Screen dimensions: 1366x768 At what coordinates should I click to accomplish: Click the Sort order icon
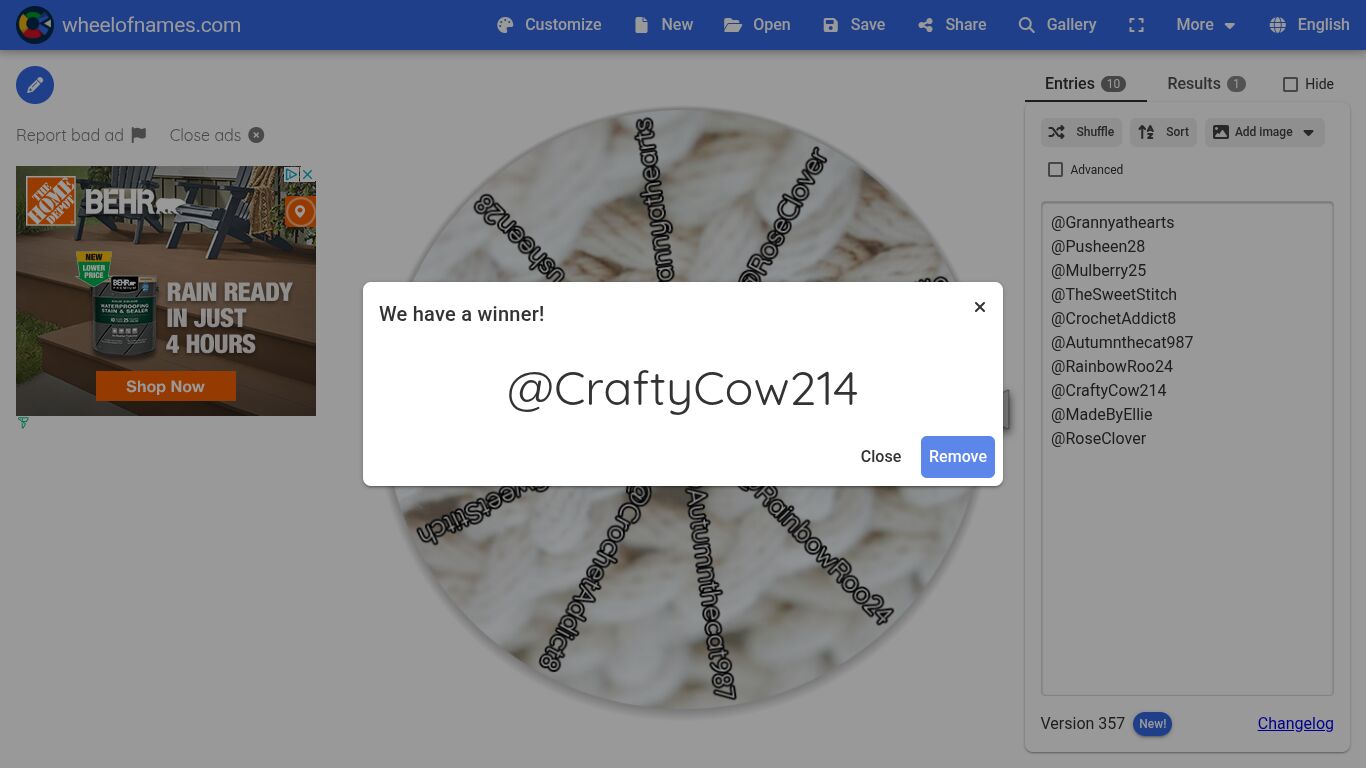pyautogui.click(x=1146, y=132)
